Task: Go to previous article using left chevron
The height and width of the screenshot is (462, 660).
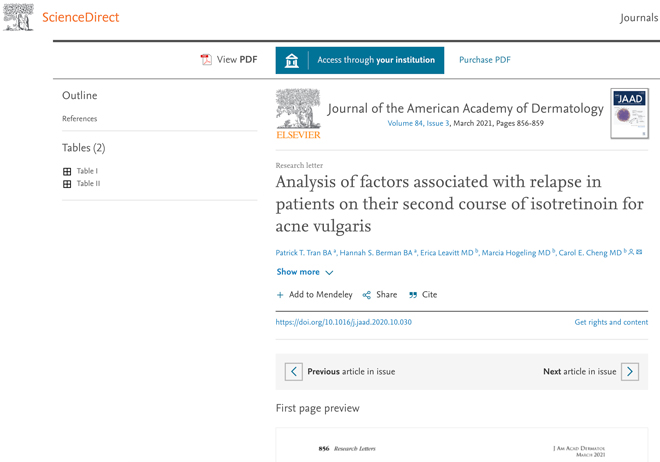Action: click(294, 372)
